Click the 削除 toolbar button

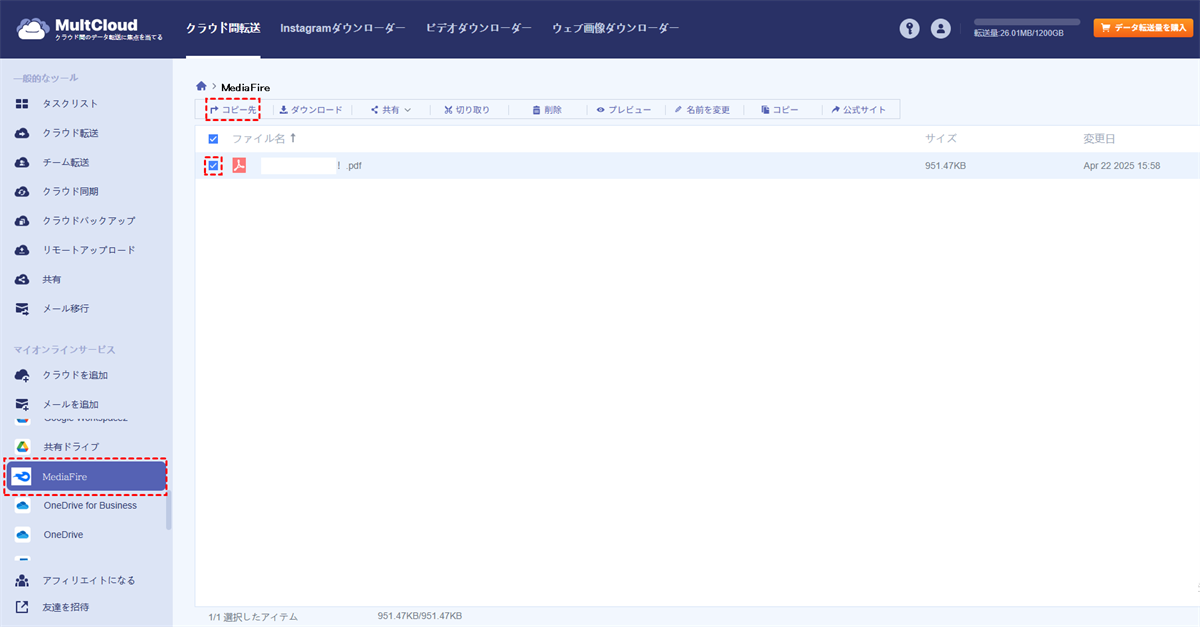point(547,110)
